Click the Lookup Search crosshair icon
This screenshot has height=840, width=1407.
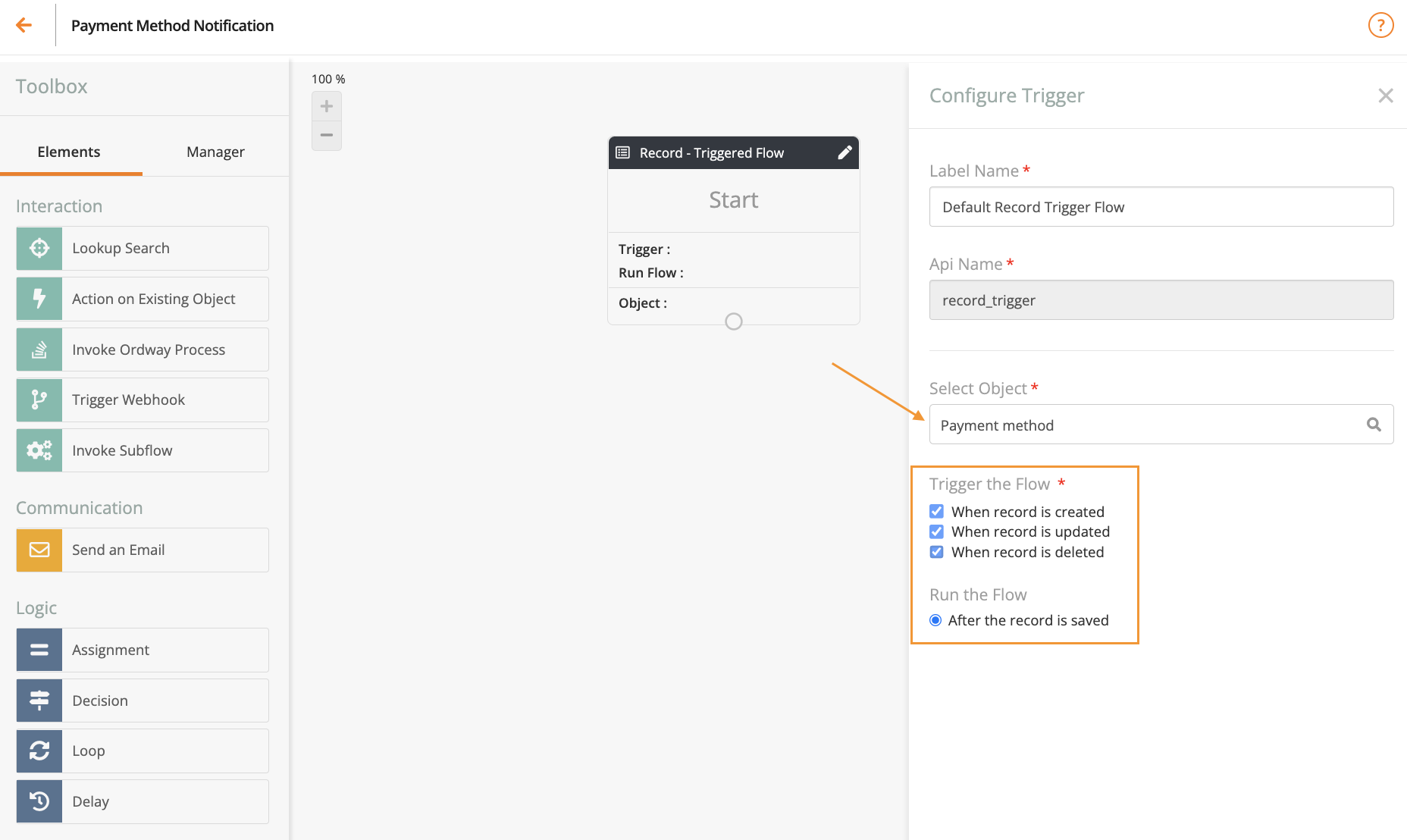point(39,248)
